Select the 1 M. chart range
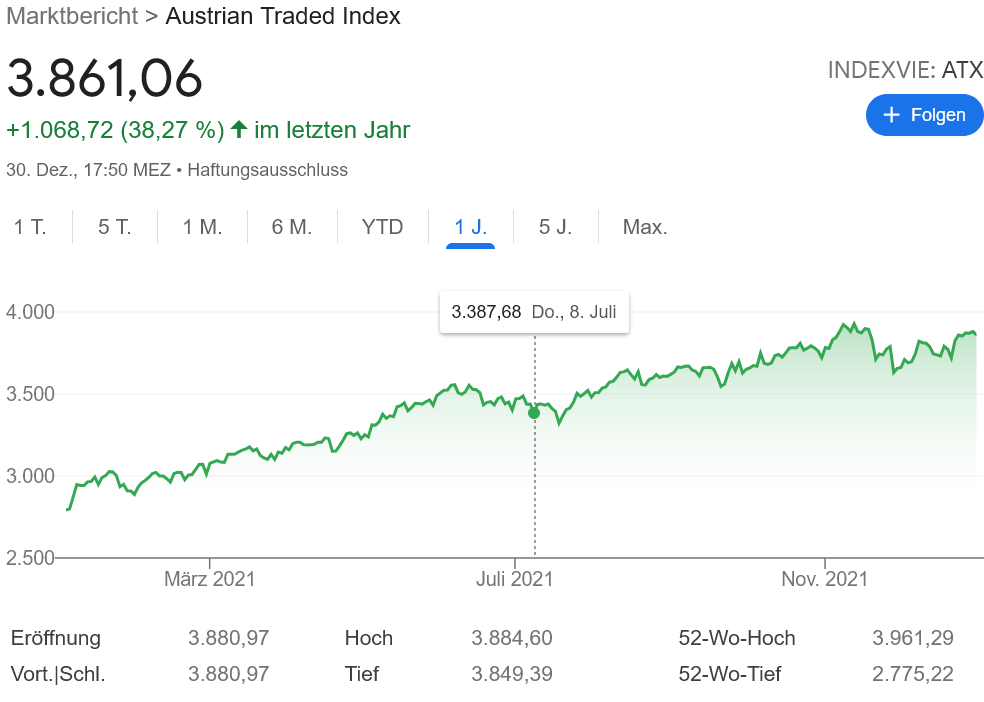Viewport: 984px width, 702px height. 202,227
